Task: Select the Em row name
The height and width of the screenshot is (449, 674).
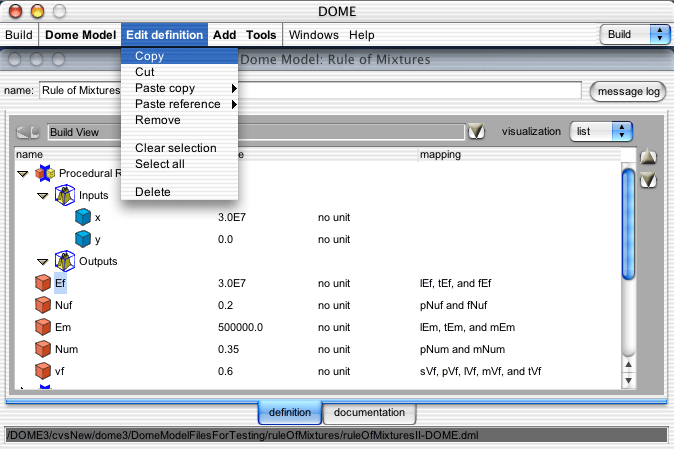Action: click(x=63, y=327)
